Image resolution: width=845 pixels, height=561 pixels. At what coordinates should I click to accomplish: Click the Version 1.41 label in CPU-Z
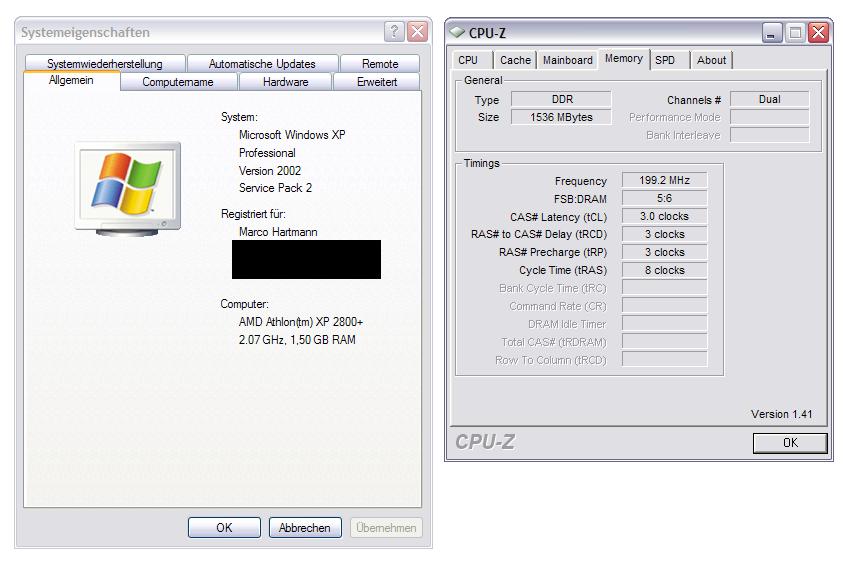point(781,414)
